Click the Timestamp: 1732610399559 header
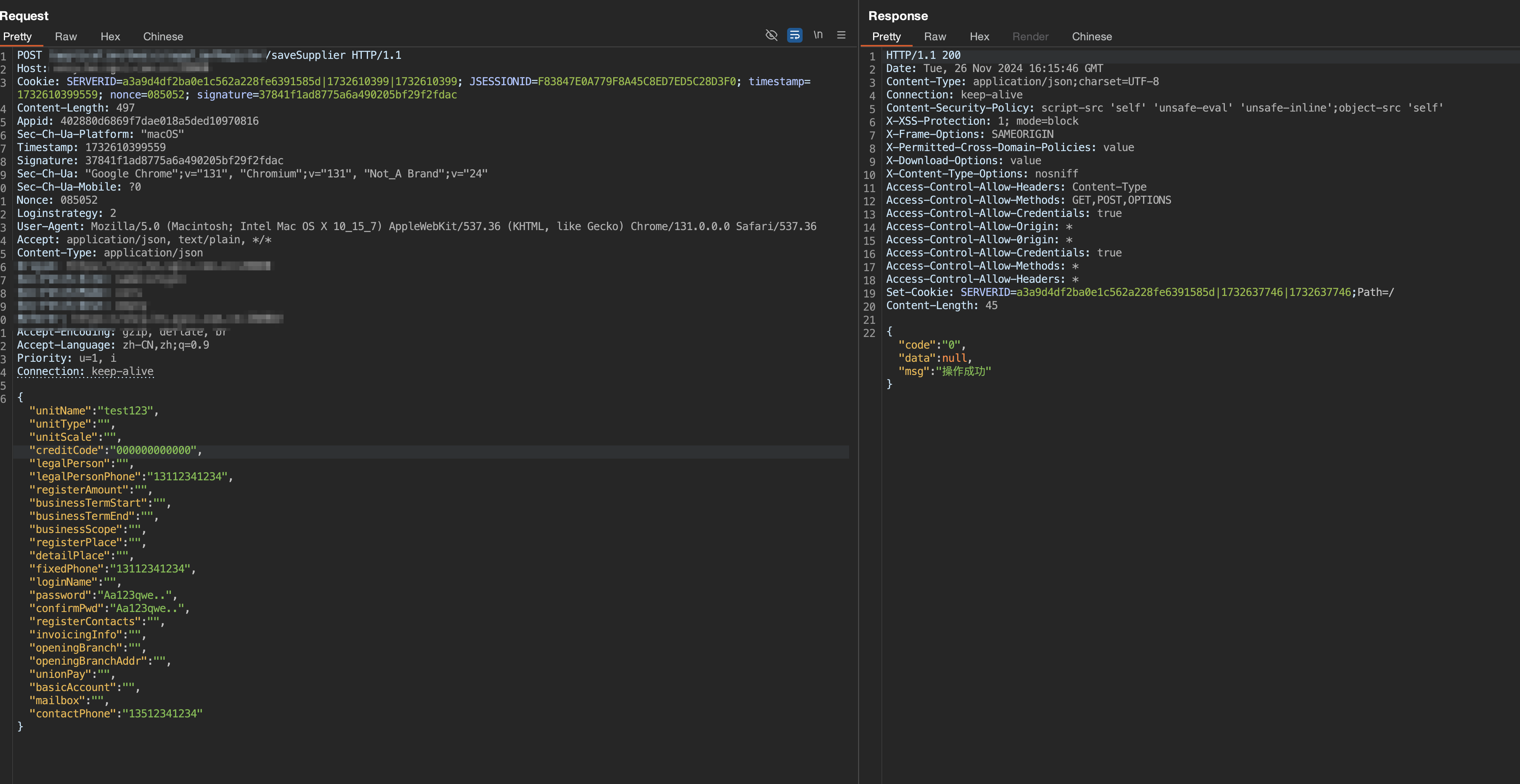The image size is (1520, 784). (91, 148)
